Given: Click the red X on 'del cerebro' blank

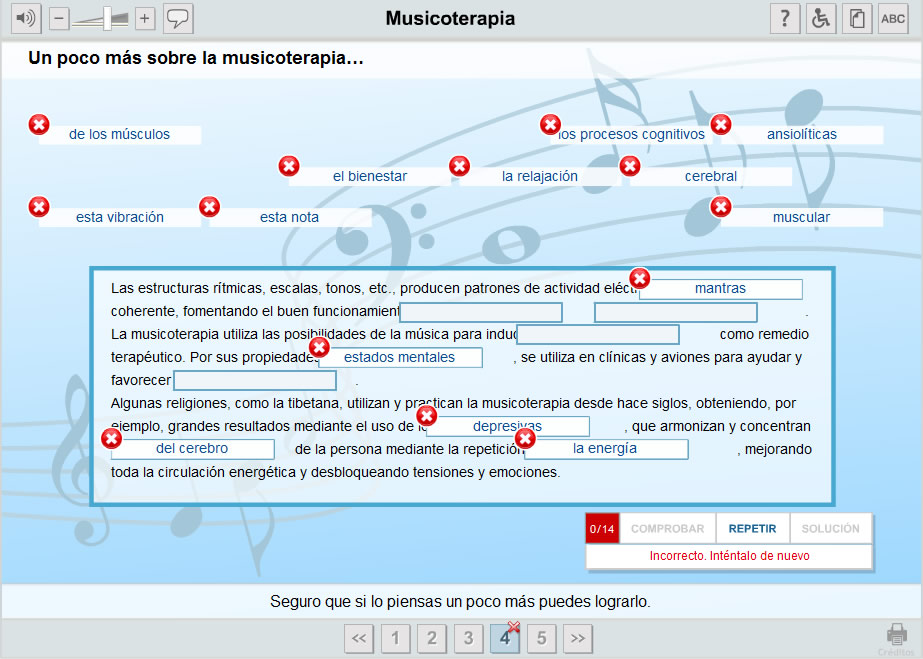Looking at the screenshot, I should pyautogui.click(x=111, y=438).
